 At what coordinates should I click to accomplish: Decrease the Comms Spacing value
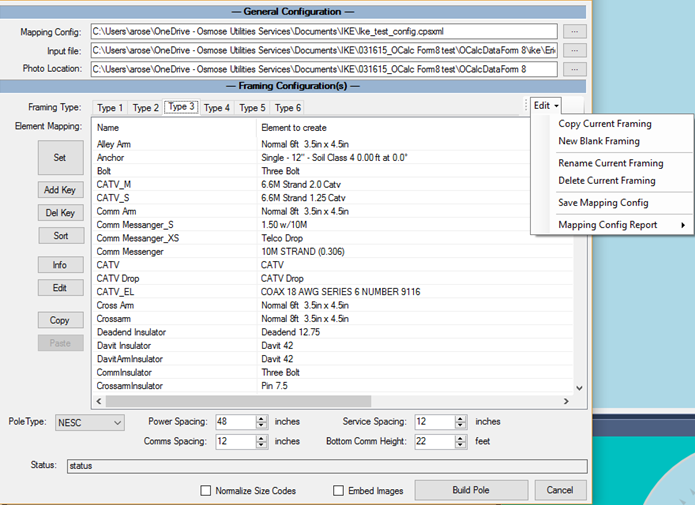262,445
